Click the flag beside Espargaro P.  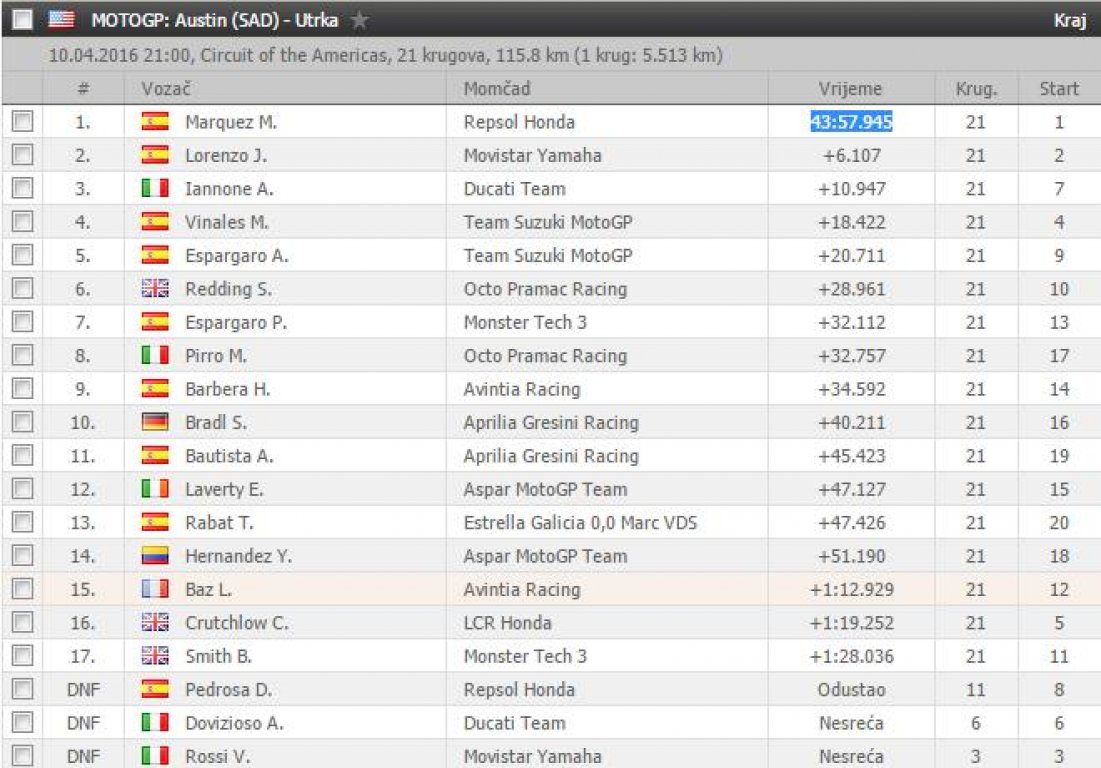click(x=155, y=322)
